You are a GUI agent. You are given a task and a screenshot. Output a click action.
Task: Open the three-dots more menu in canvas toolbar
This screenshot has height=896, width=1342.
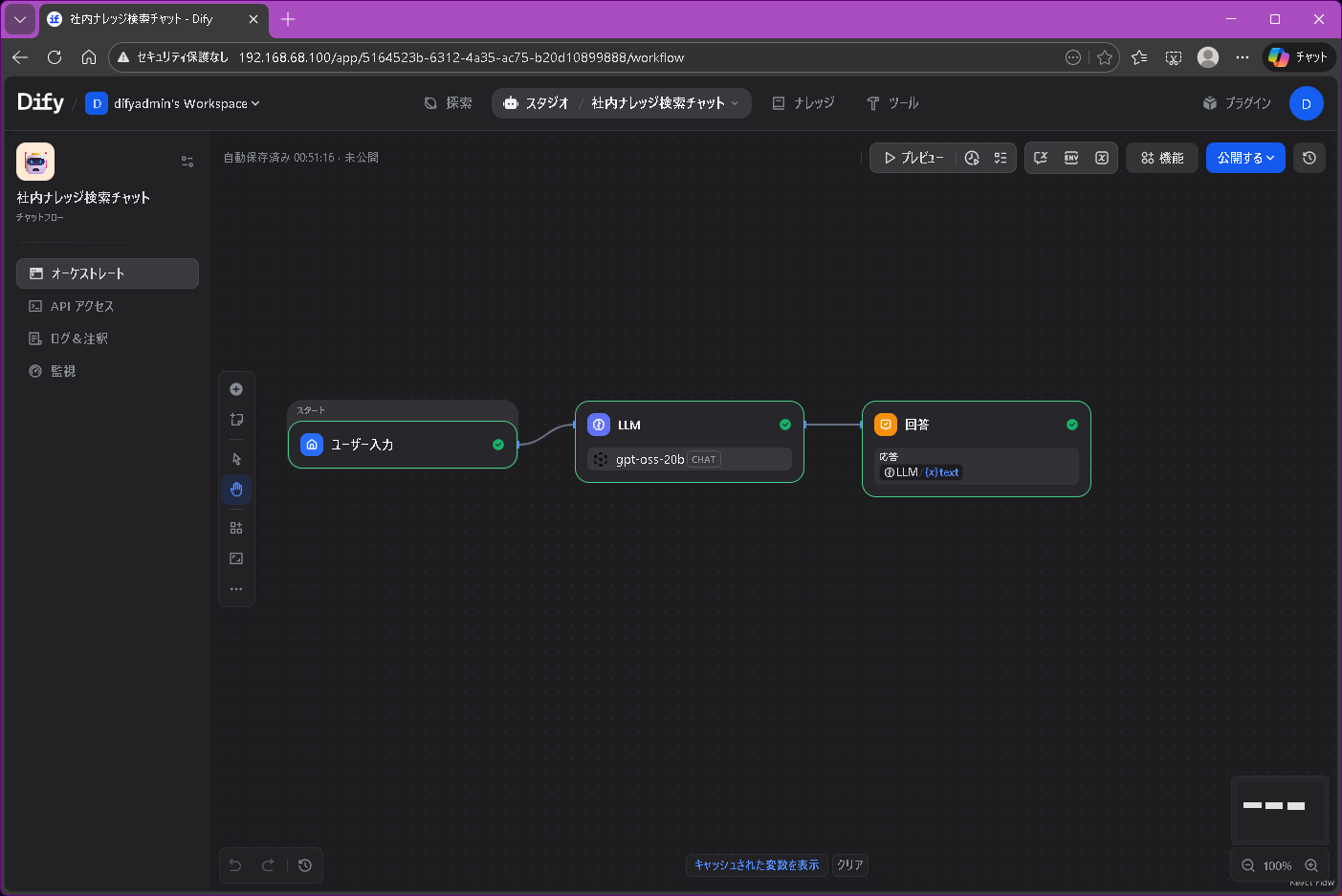[236, 589]
